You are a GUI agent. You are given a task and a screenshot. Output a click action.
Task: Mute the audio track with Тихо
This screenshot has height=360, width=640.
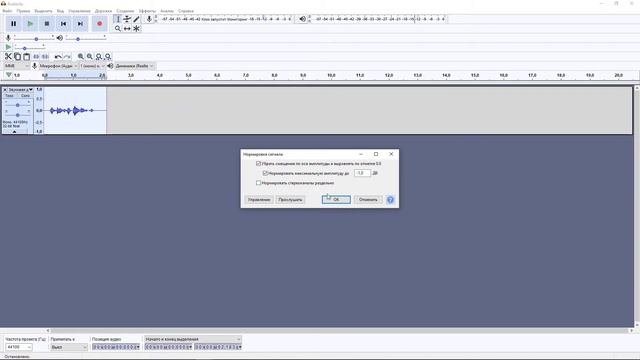tap(9, 96)
